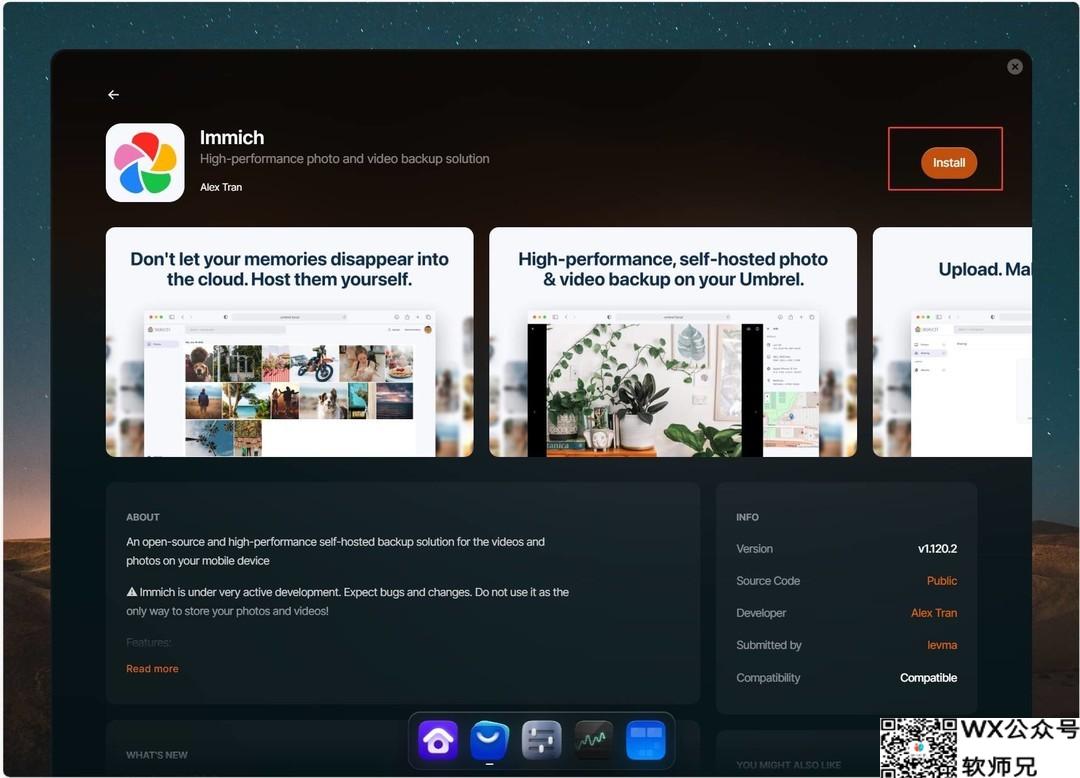Image resolution: width=1080 pixels, height=778 pixels.
Task: Click the Submitted by label
Action: click(x=769, y=645)
